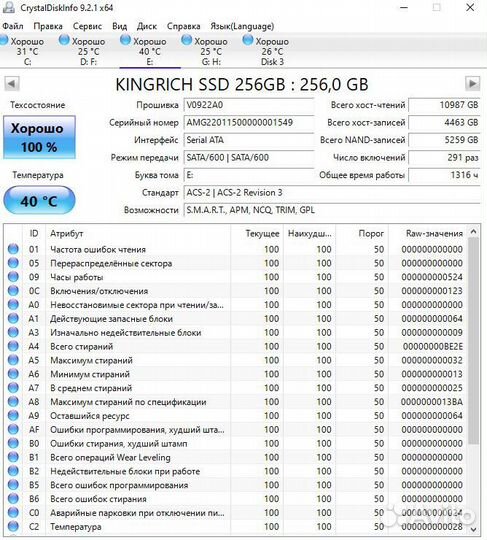
Task: Click status icon of attribute A8
Action: pyautogui.click(x=13, y=402)
